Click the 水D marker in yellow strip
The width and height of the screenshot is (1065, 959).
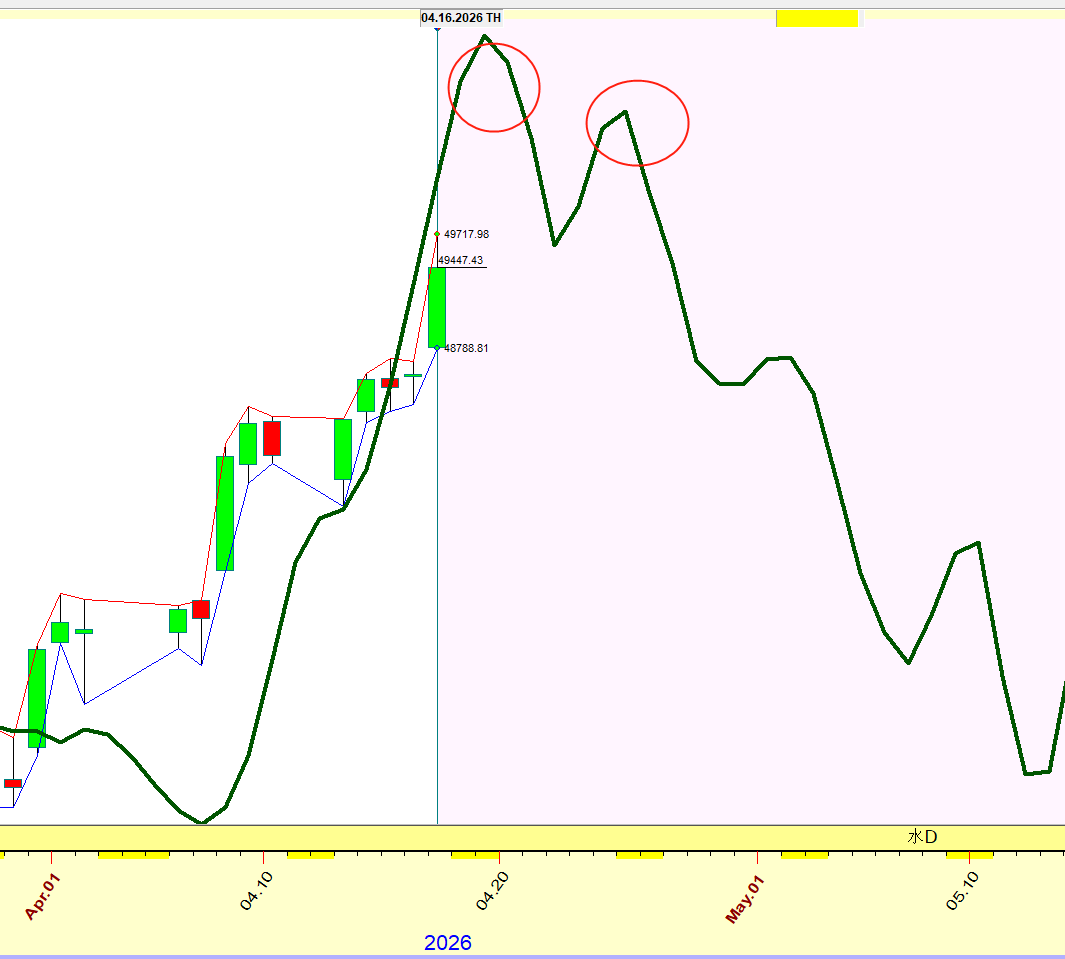click(x=922, y=836)
